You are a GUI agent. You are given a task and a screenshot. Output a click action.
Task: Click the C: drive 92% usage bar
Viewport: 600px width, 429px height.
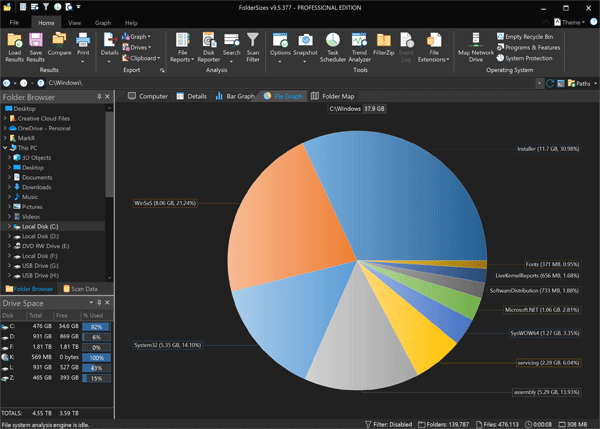point(96,326)
